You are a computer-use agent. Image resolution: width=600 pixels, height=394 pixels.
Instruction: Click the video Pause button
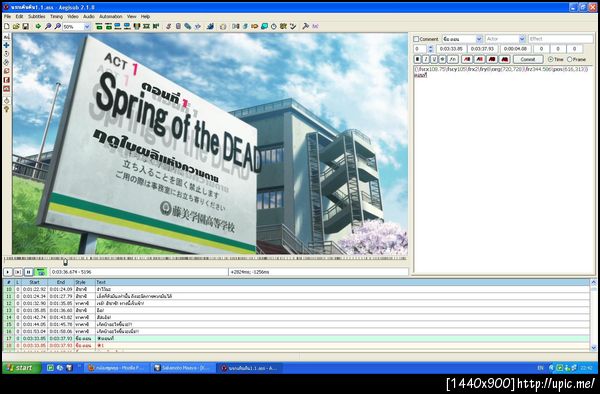pyautogui.click(x=28, y=272)
